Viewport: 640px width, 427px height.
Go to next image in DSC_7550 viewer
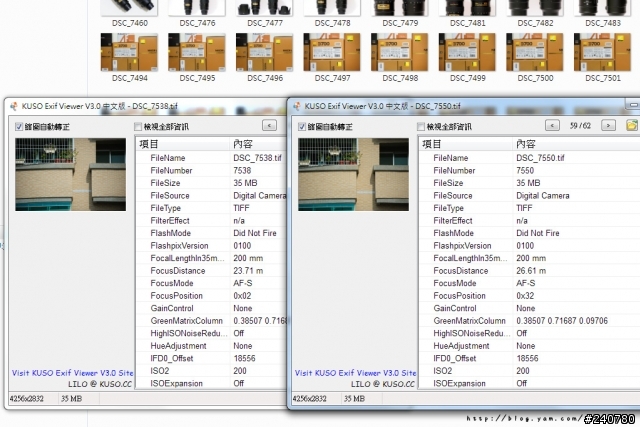608,125
